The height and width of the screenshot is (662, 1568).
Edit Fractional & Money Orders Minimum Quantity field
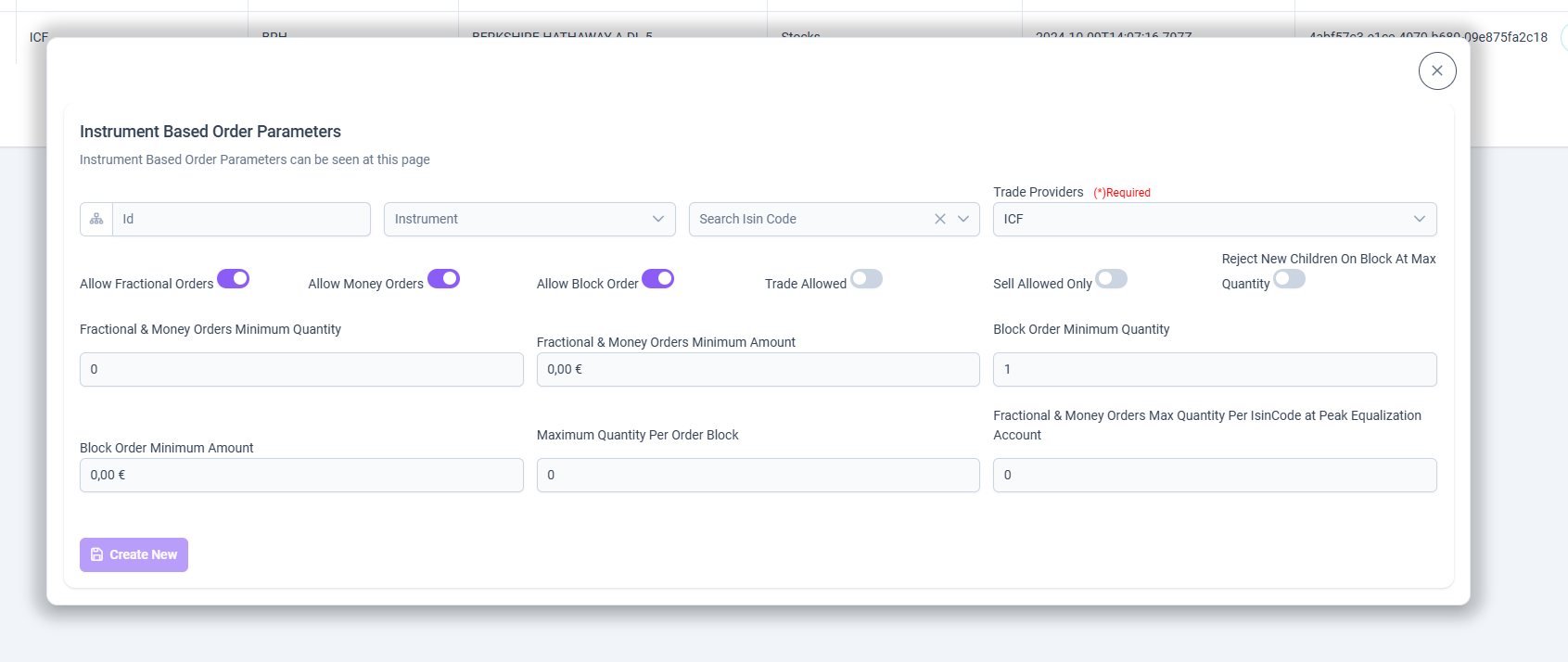click(301, 369)
